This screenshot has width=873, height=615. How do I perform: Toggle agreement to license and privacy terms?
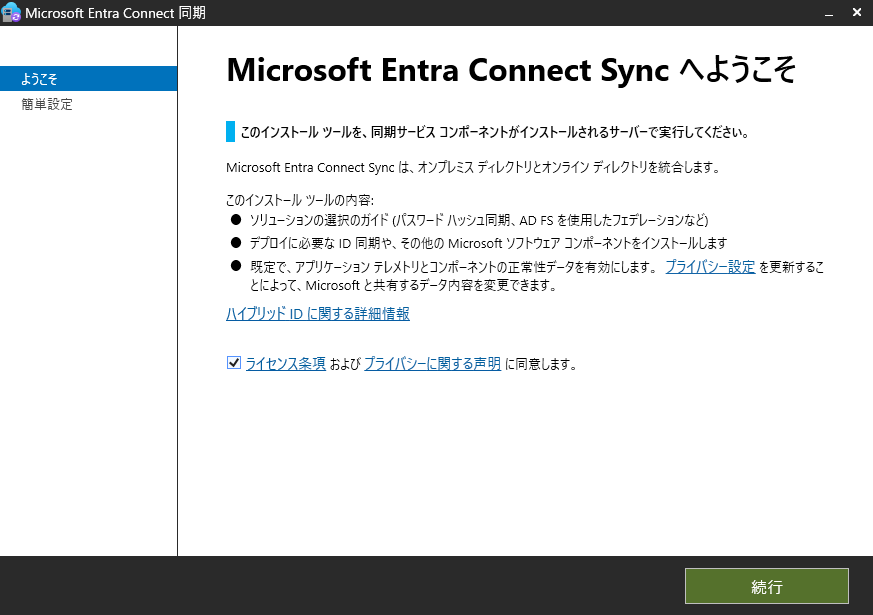pos(233,362)
